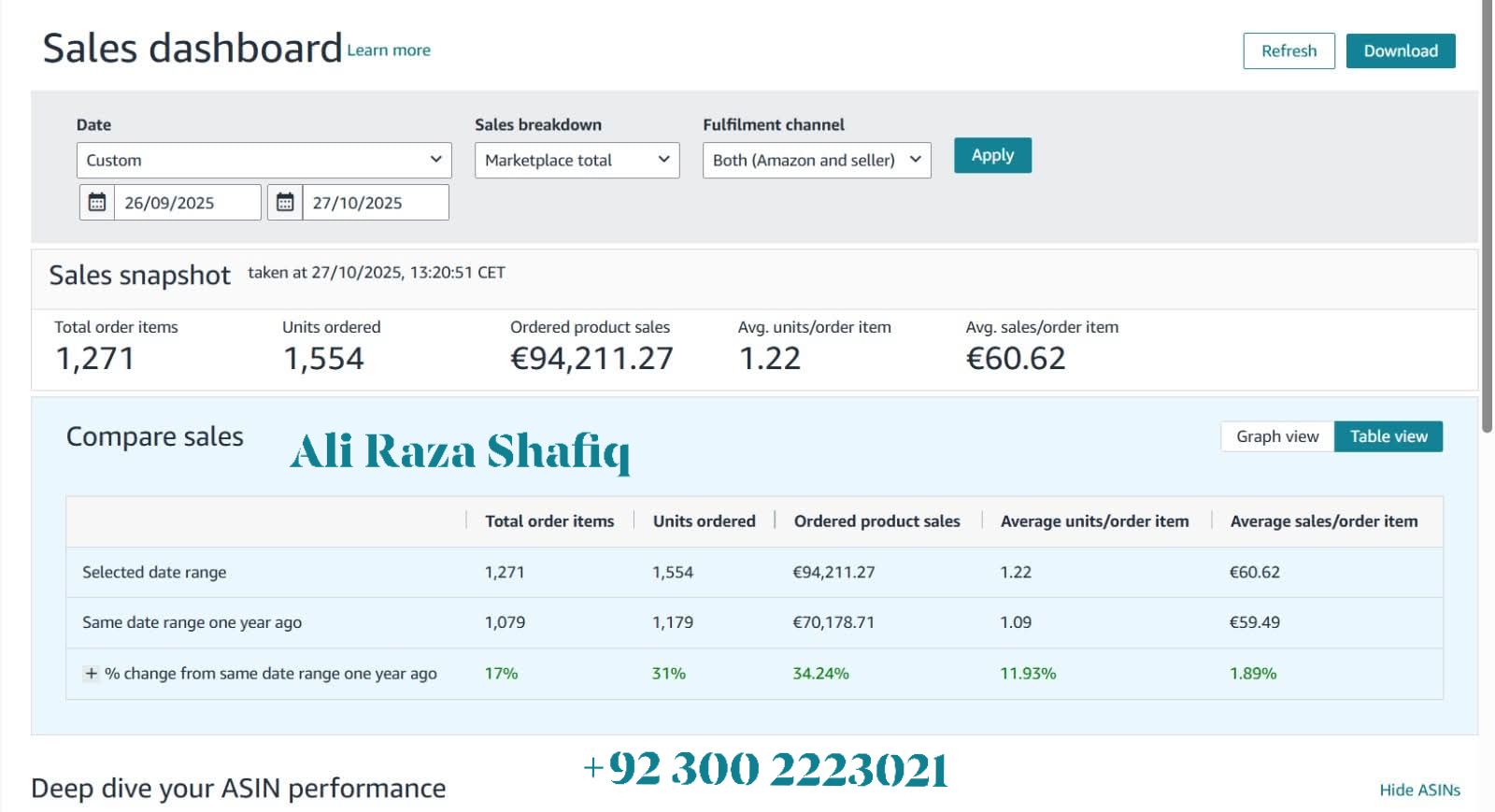
Task: Open the start date calendar icon
Action: (97, 202)
